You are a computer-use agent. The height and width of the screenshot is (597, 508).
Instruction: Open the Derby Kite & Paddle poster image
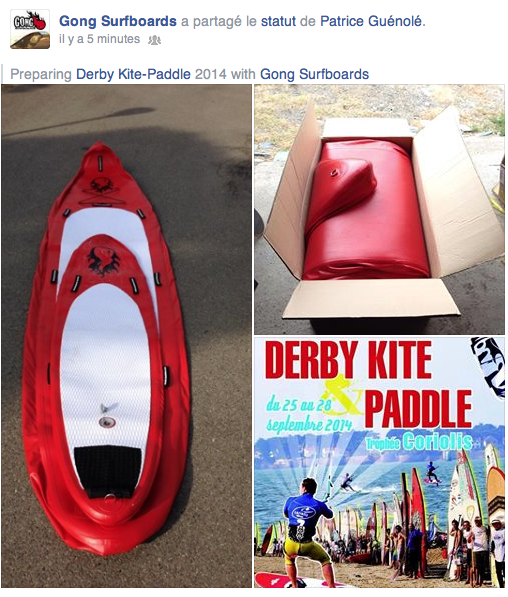pyautogui.click(x=380, y=462)
